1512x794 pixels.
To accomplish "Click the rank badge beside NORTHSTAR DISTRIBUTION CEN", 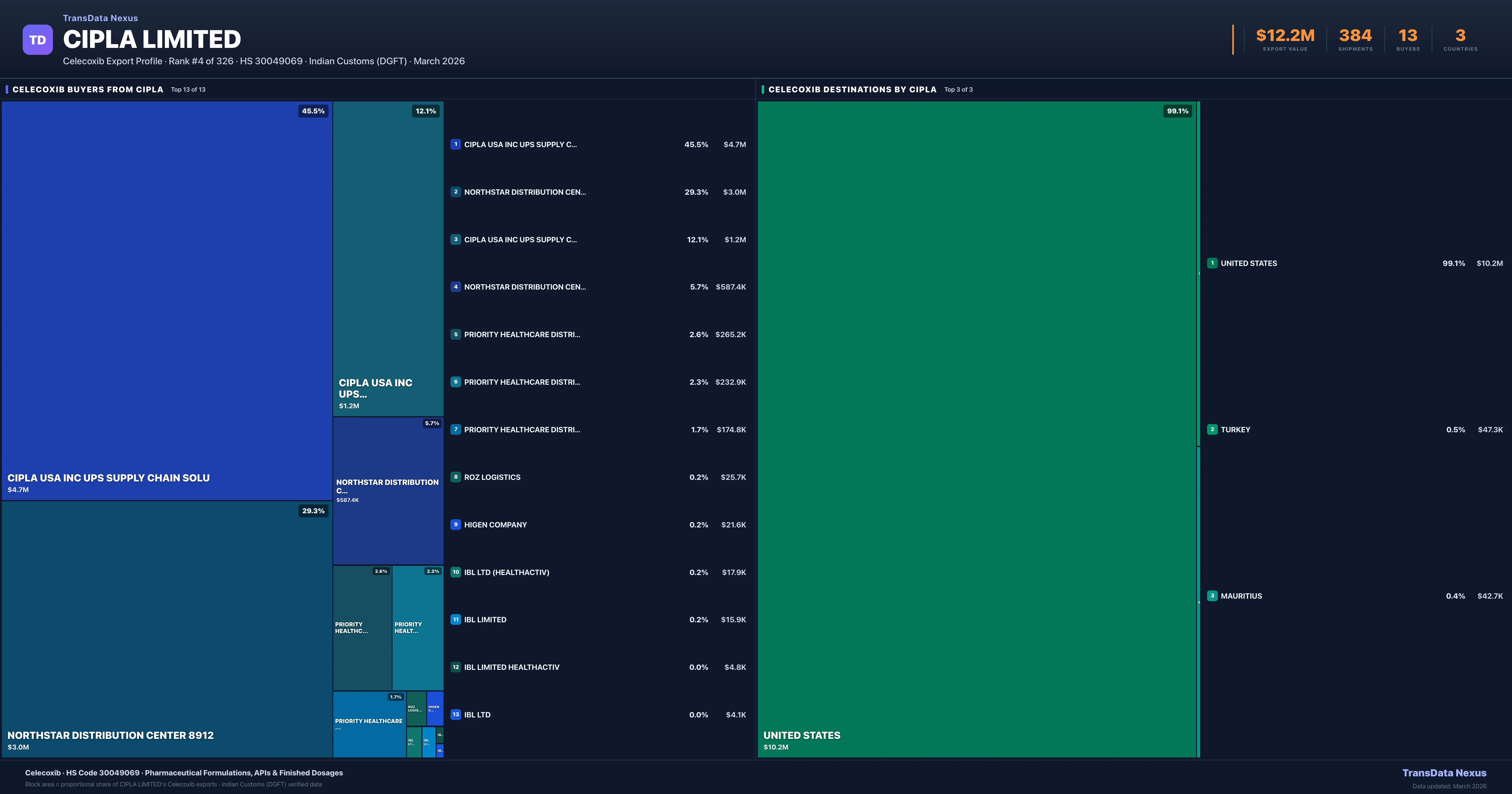I will [456, 192].
